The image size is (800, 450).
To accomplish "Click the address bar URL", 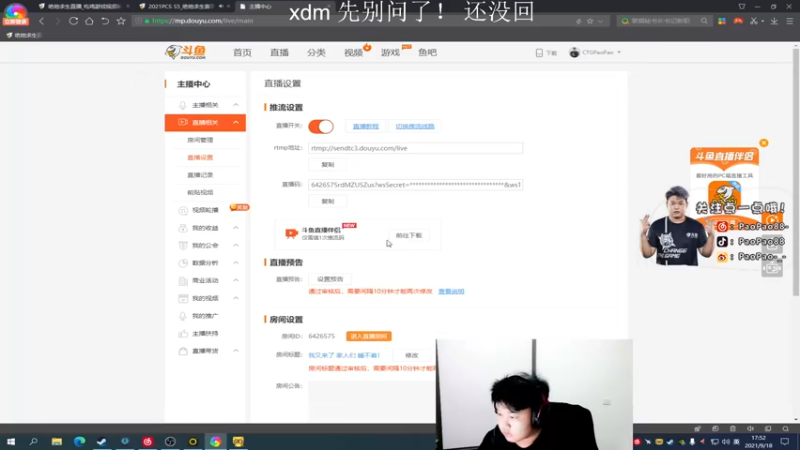I will pyautogui.click(x=203, y=21).
